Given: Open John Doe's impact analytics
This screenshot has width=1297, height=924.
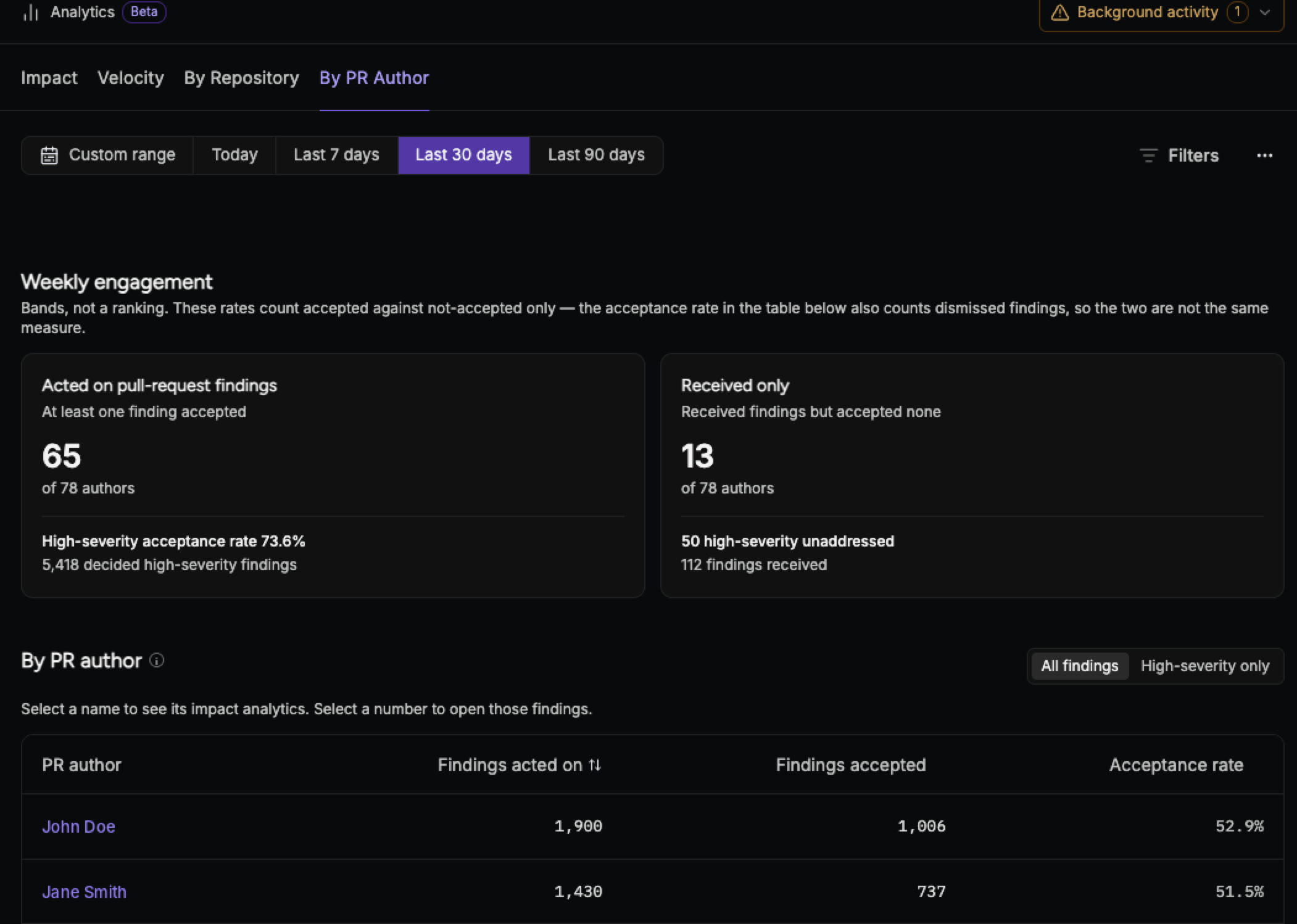Looking at the screenshot, I should [x=78, y=827].
